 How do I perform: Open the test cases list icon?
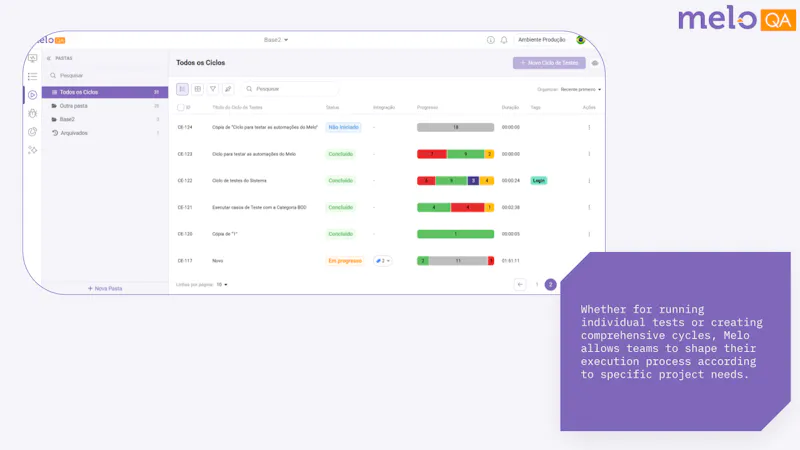pos(33,77)
